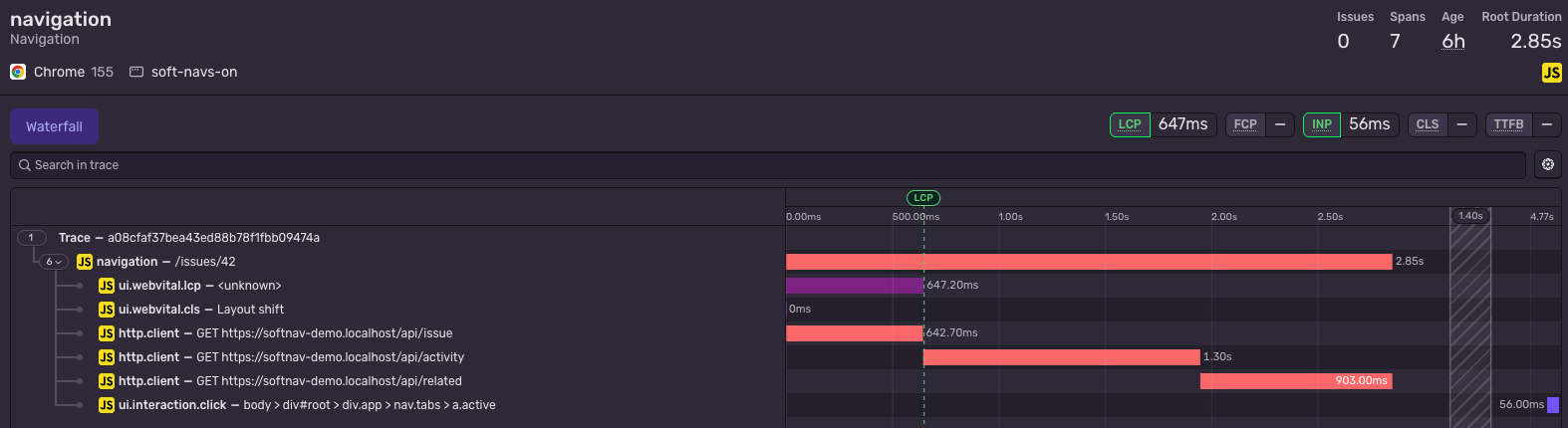This screenshot has width=1568, height=428.
Task: Click the TTFB web vital badge
Action: tap(1508, 124)
